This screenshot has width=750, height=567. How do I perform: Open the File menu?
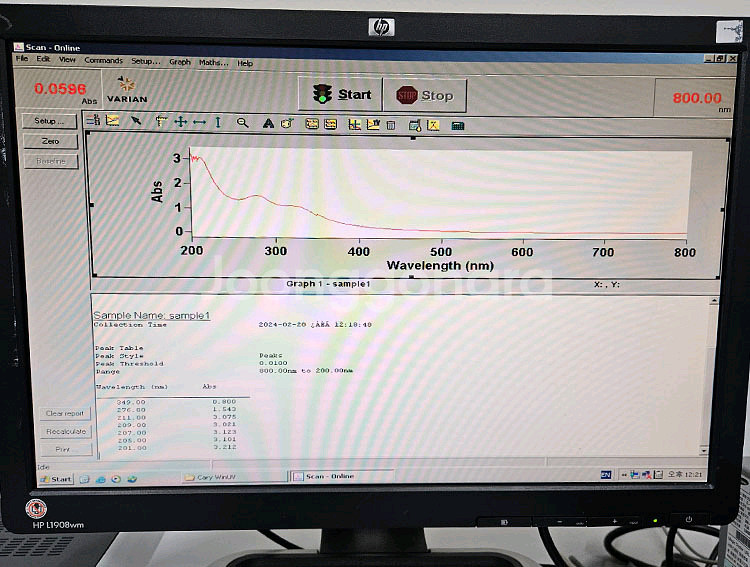tap(22, 58)
